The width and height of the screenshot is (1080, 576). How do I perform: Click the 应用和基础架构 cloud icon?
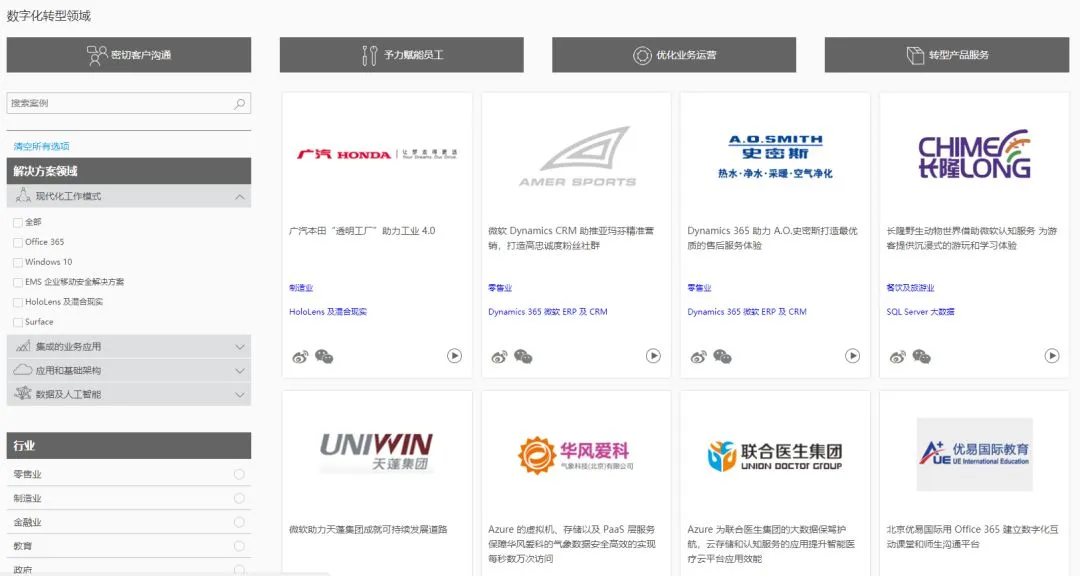click(x=23, y=370)
